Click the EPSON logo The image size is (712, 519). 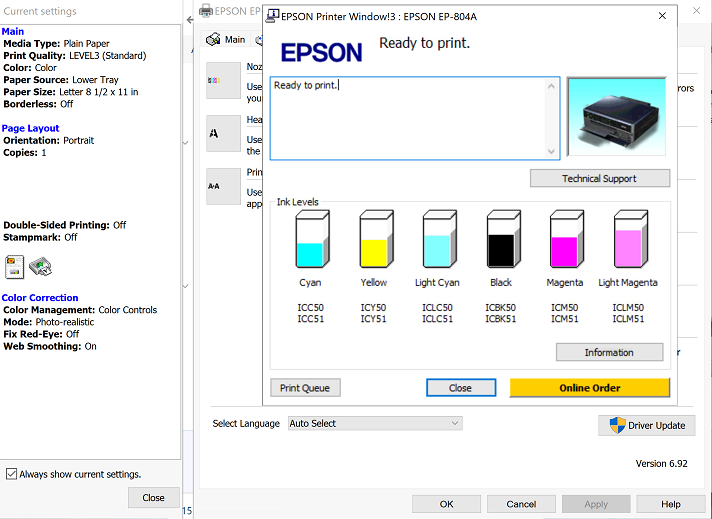(321, 52)
